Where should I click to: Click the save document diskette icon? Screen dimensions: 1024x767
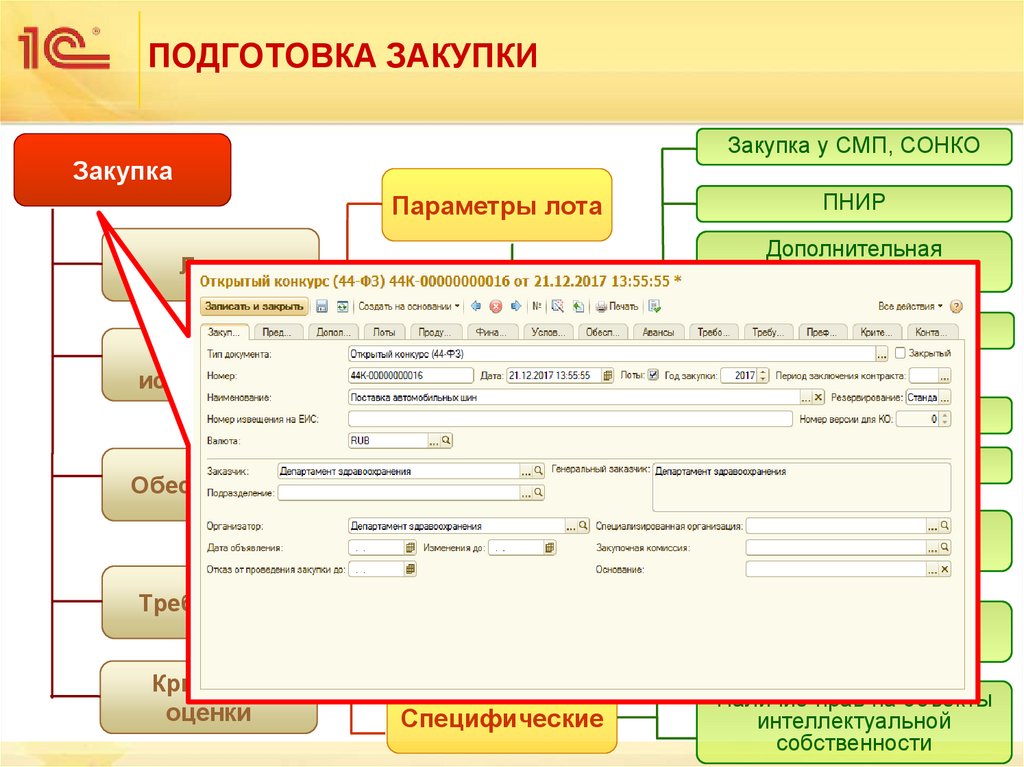click(321, 306)
